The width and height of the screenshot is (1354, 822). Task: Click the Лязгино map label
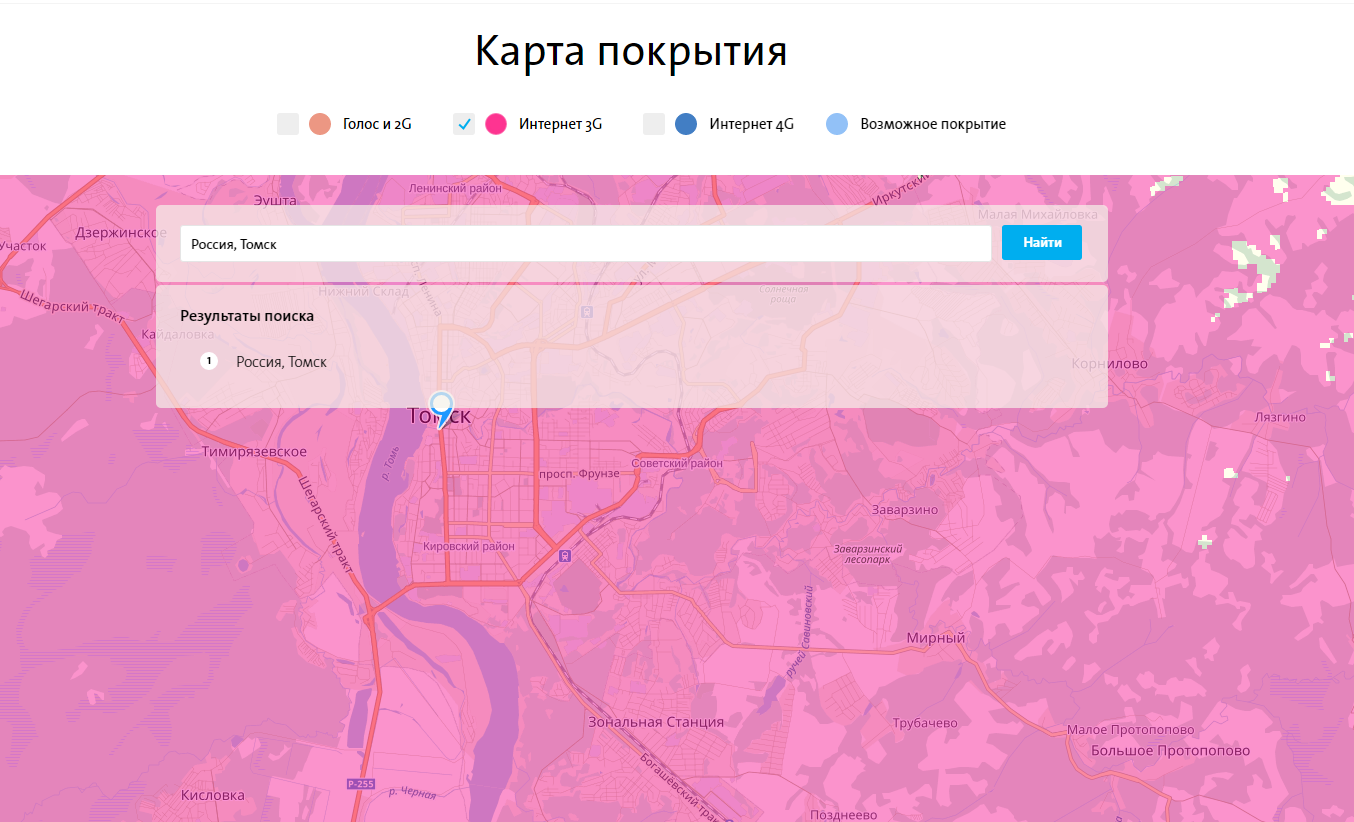[1280, 417]
